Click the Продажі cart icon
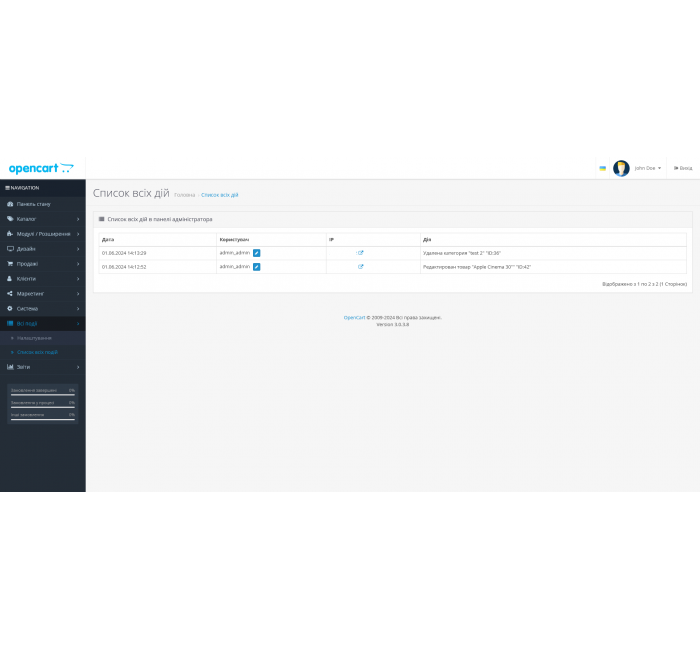 [x=10, y=263]
